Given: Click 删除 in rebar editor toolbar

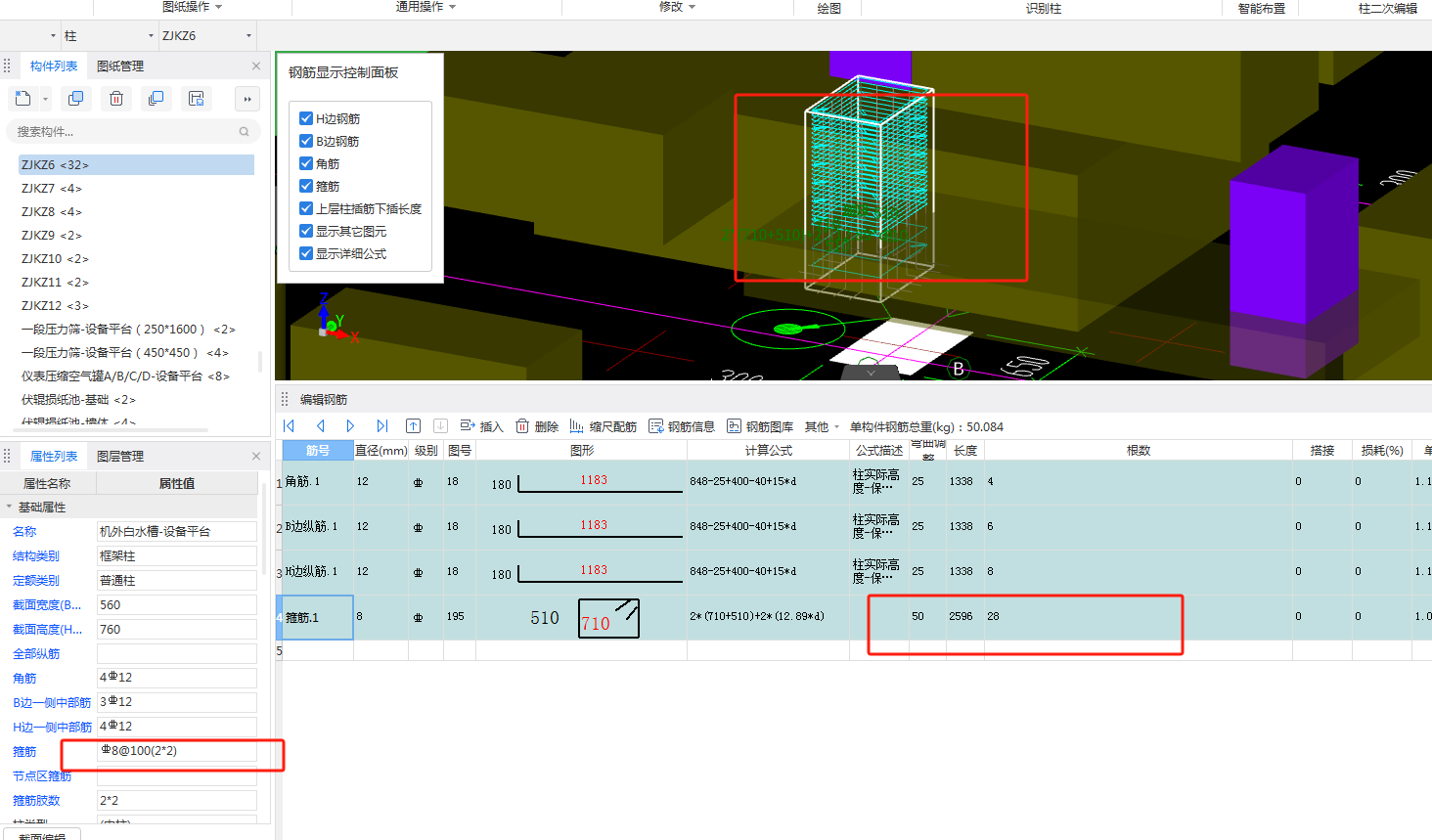Looking at the screenshot, I should point(537,426).
